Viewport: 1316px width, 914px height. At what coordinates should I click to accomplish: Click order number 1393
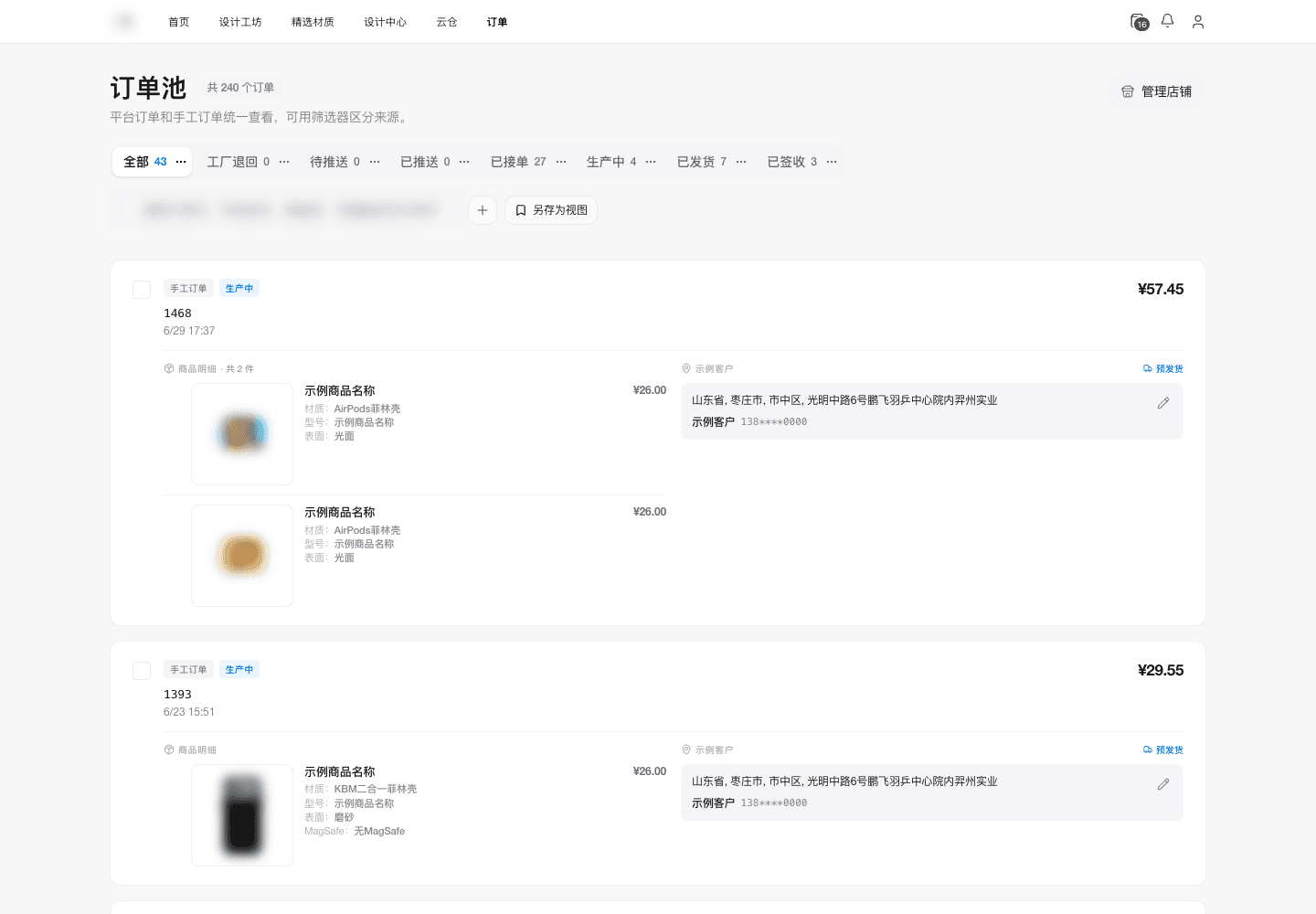pos(177,695)
